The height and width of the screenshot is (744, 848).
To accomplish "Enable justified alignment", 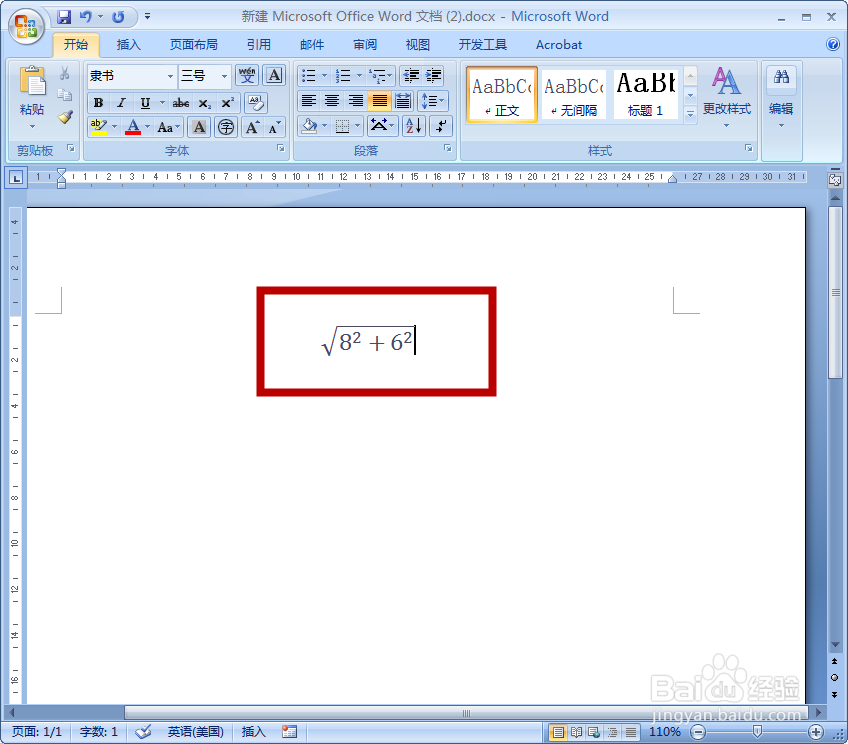I will (379, 100).
